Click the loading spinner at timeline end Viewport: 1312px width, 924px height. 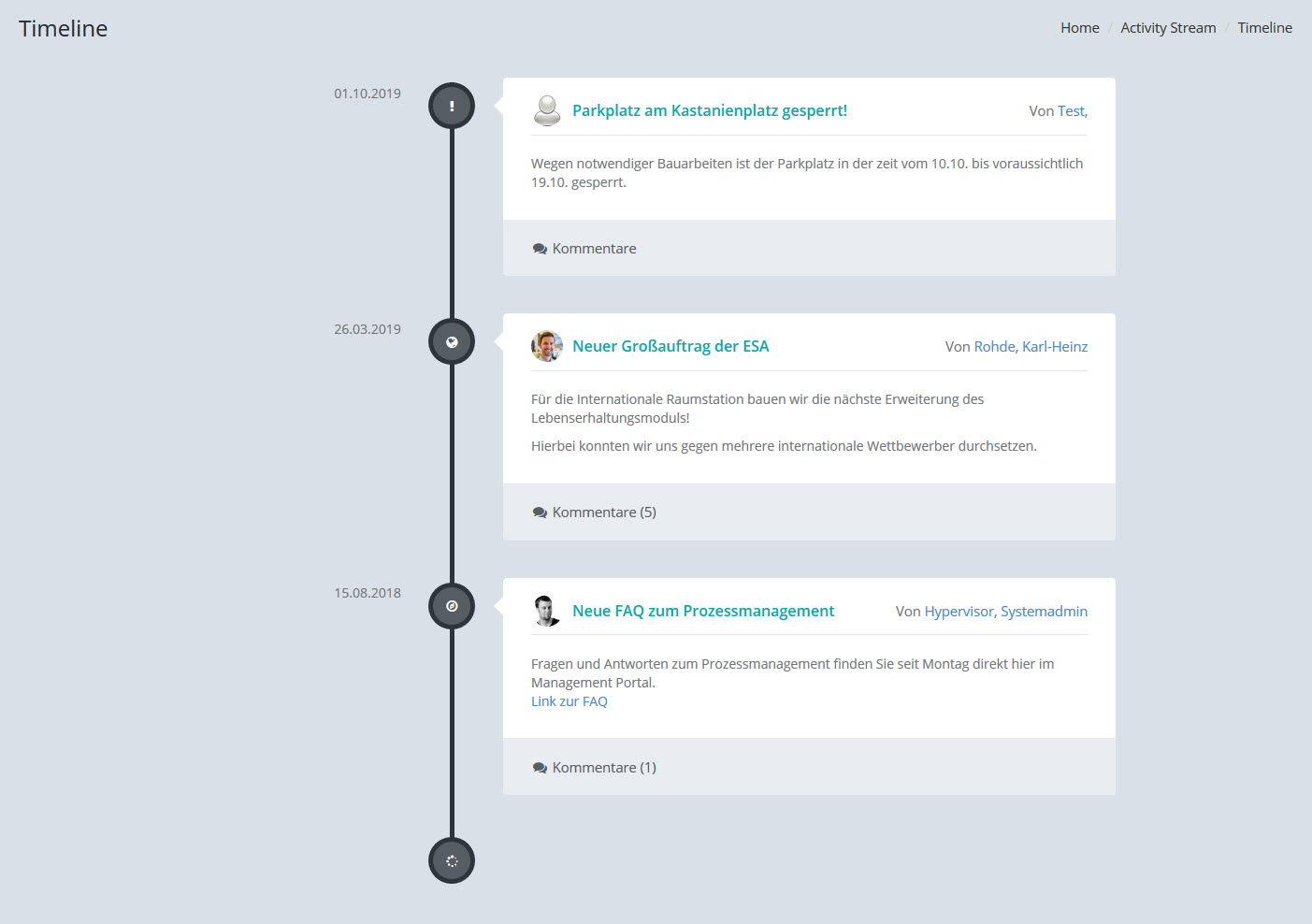[452, 860]
